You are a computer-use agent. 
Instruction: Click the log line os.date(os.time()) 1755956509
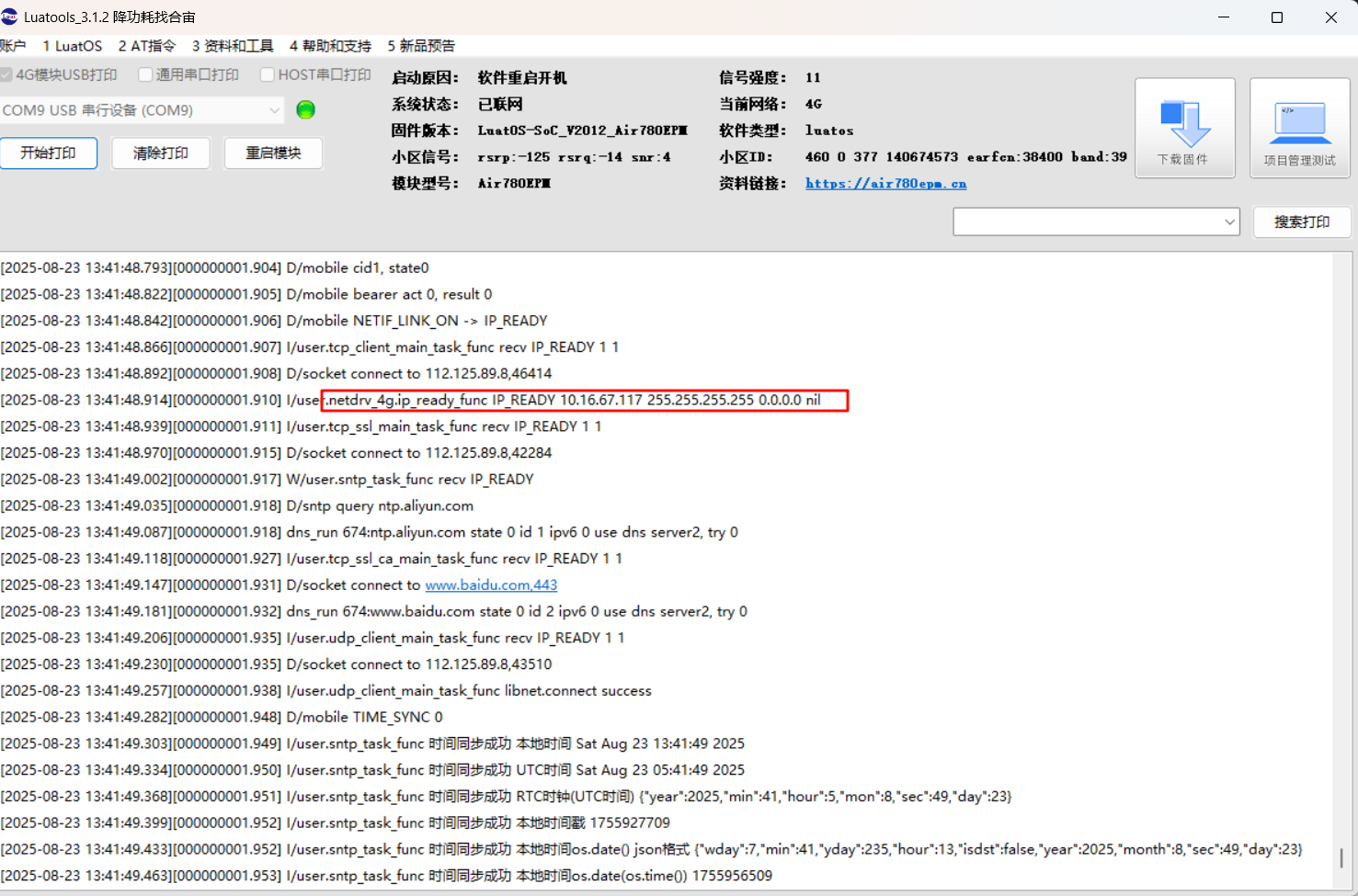(386, 875)
